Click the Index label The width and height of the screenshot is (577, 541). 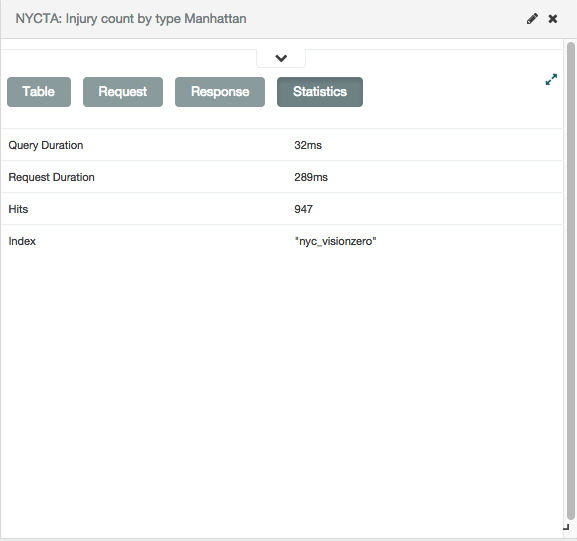(22, 241)
